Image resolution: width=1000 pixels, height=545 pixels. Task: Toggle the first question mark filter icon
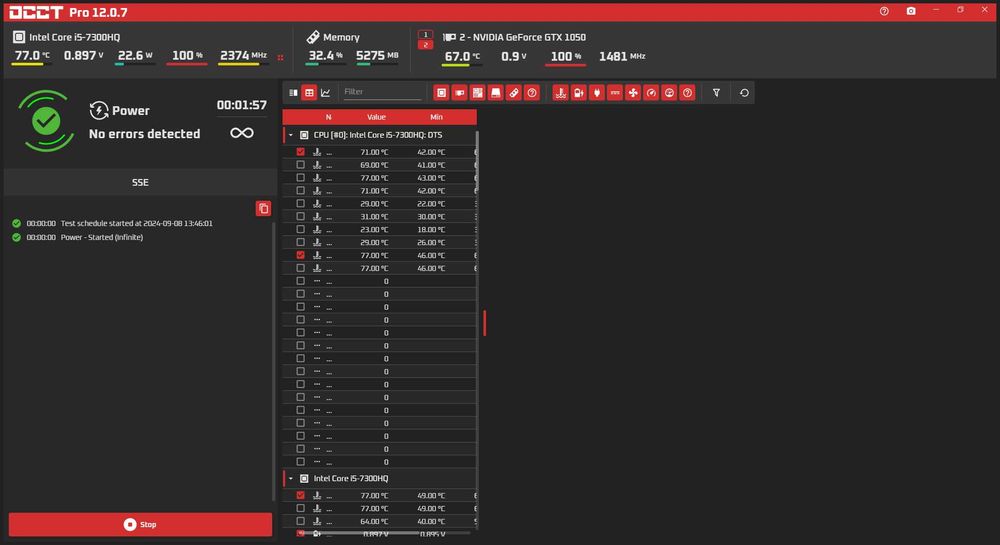532,93
